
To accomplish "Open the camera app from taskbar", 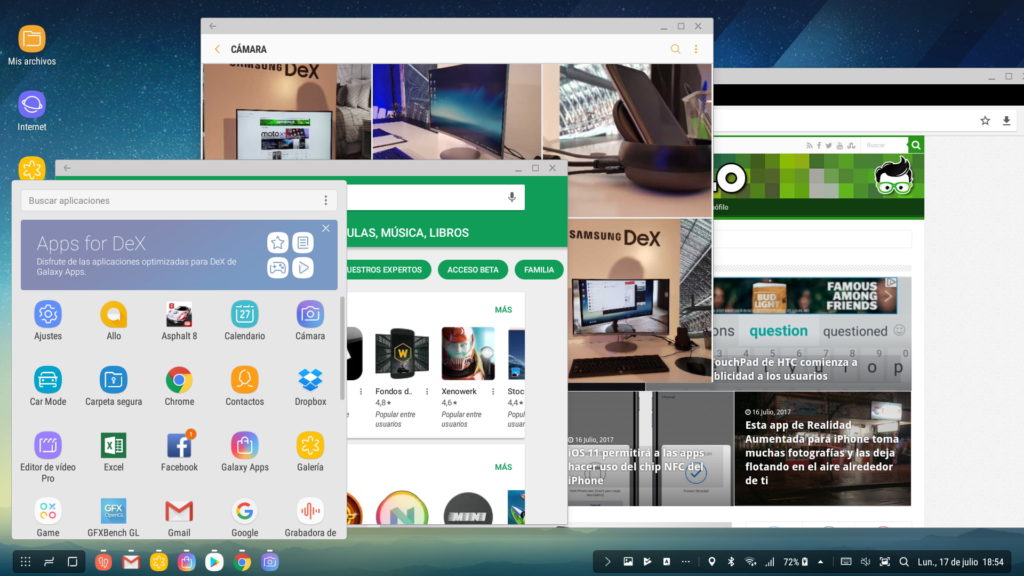I will (270, 562).
